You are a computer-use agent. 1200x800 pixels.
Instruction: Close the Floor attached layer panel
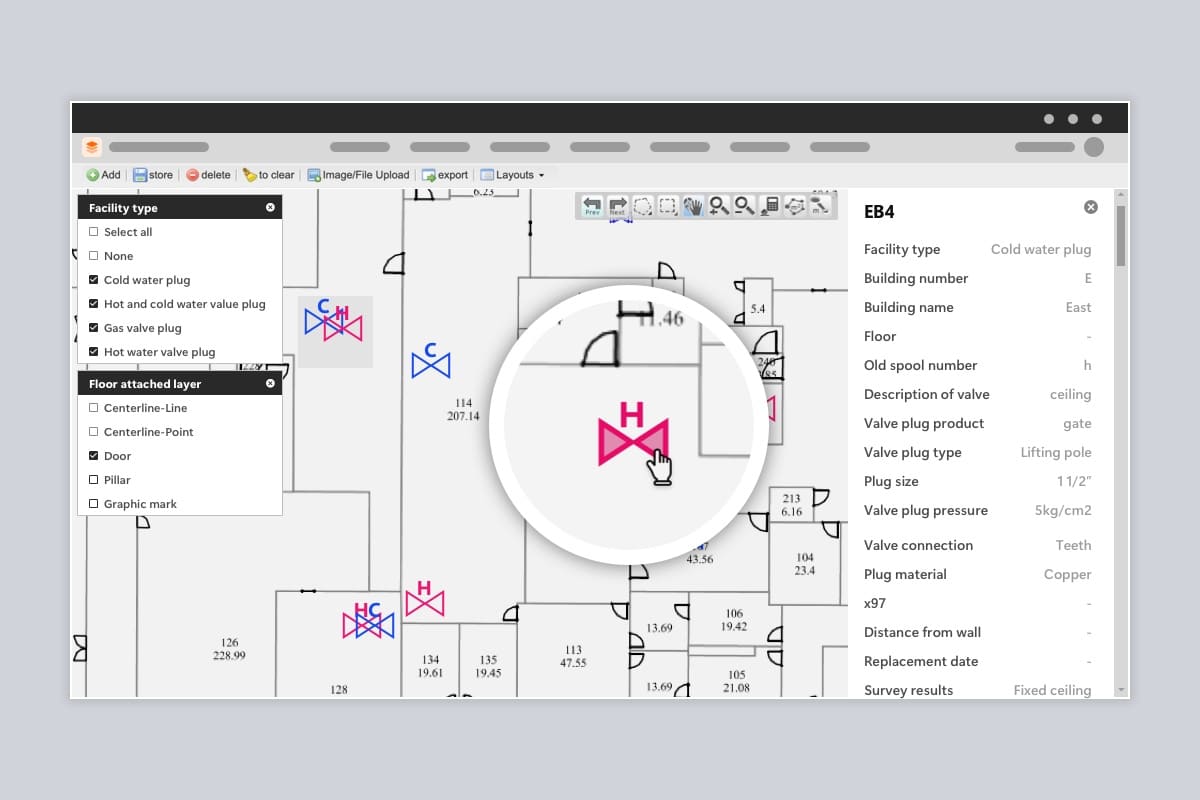pos(270,384)
